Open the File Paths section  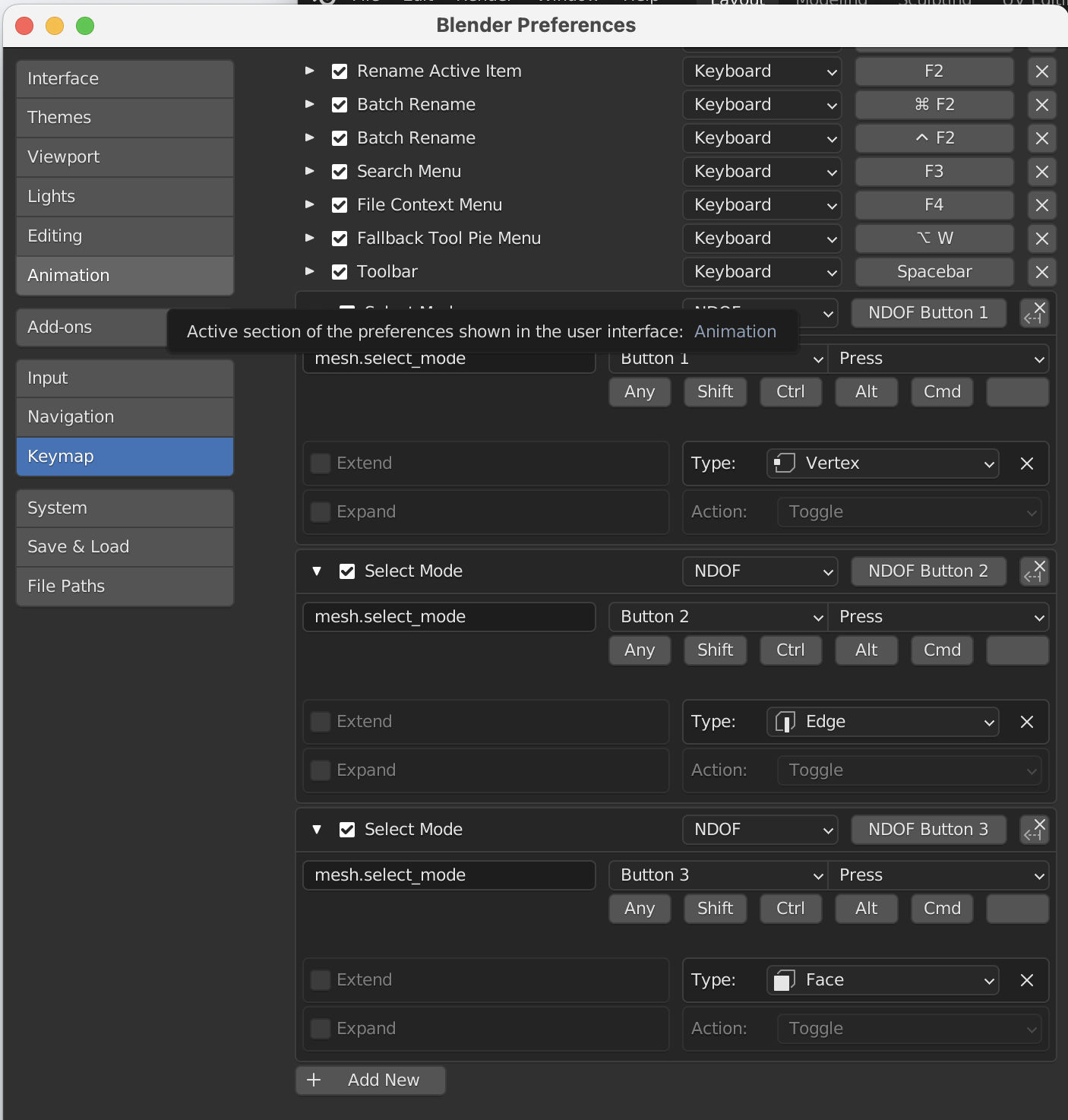pyautogui.click(x=125, y=587)
